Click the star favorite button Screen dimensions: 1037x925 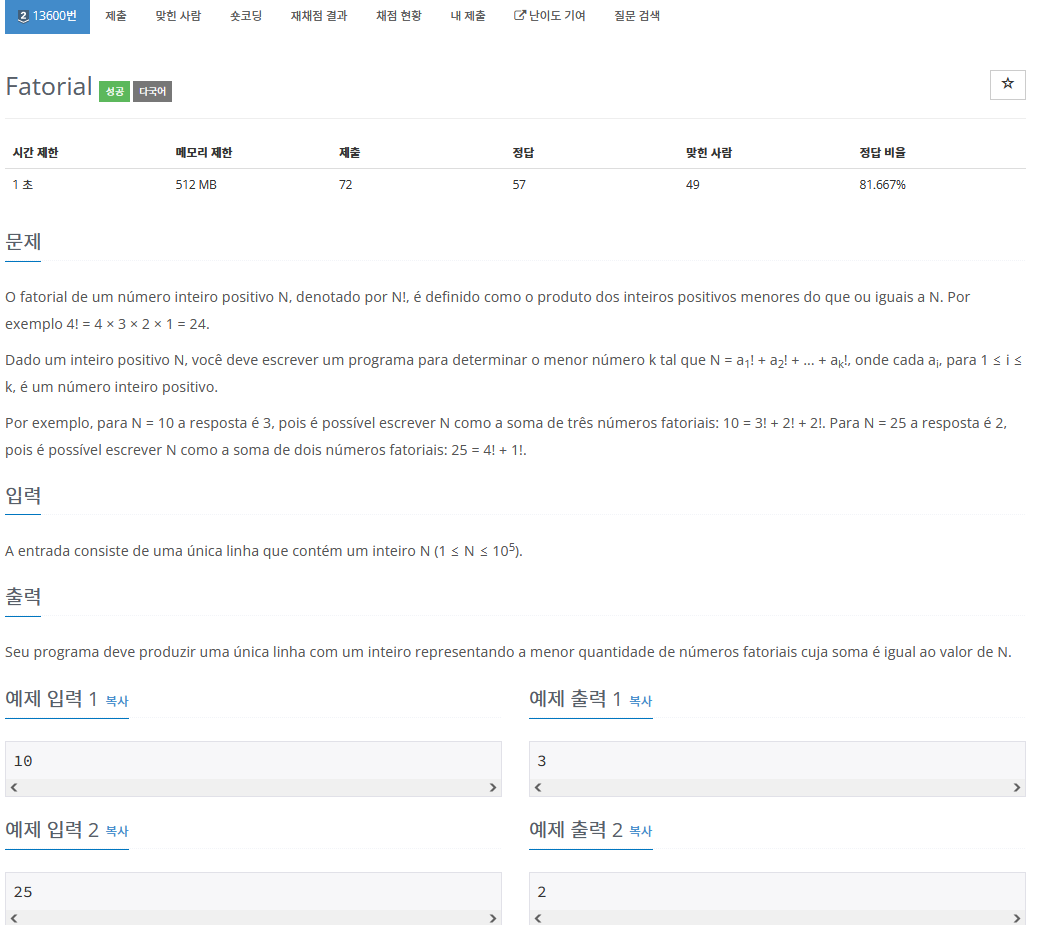(x=1007, y=85)
